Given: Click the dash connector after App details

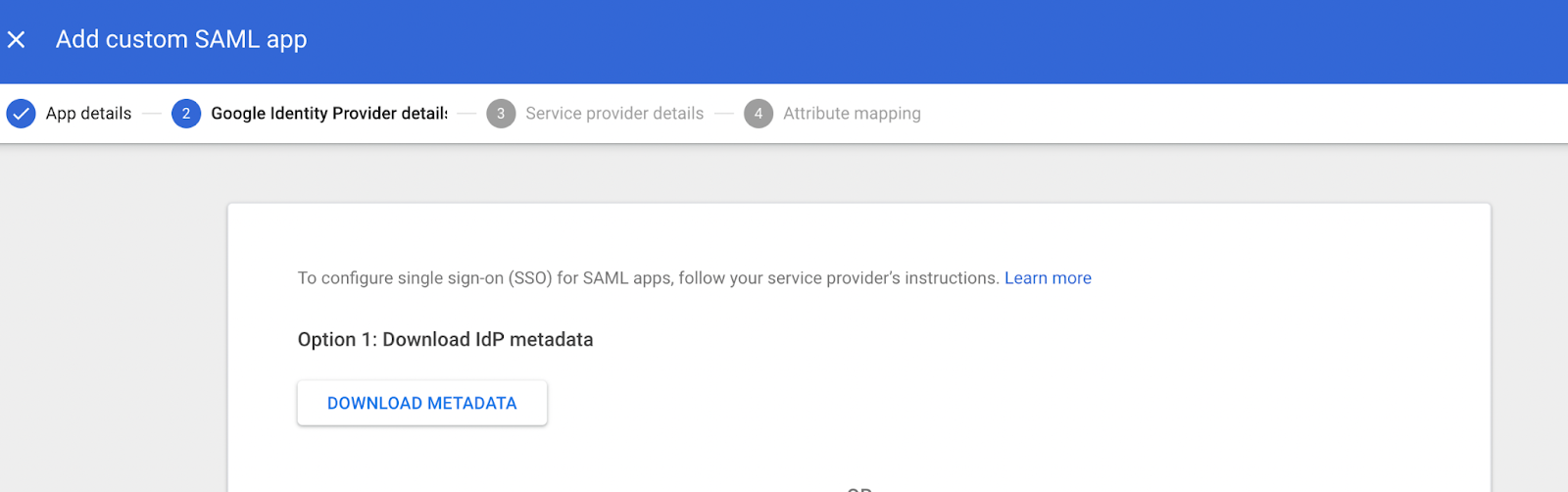Looking at the screenshot, I should click(152, 114).
